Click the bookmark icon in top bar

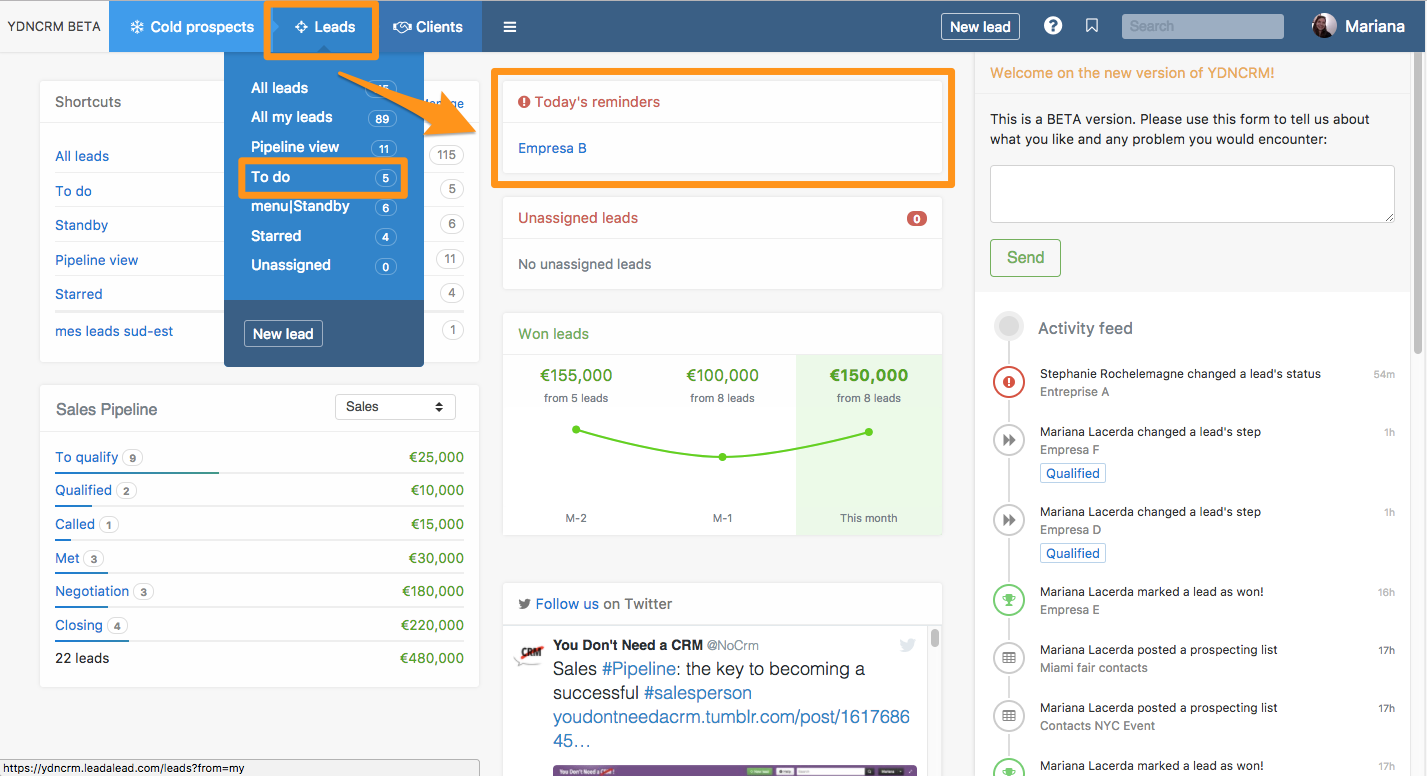click(1092, 26)
